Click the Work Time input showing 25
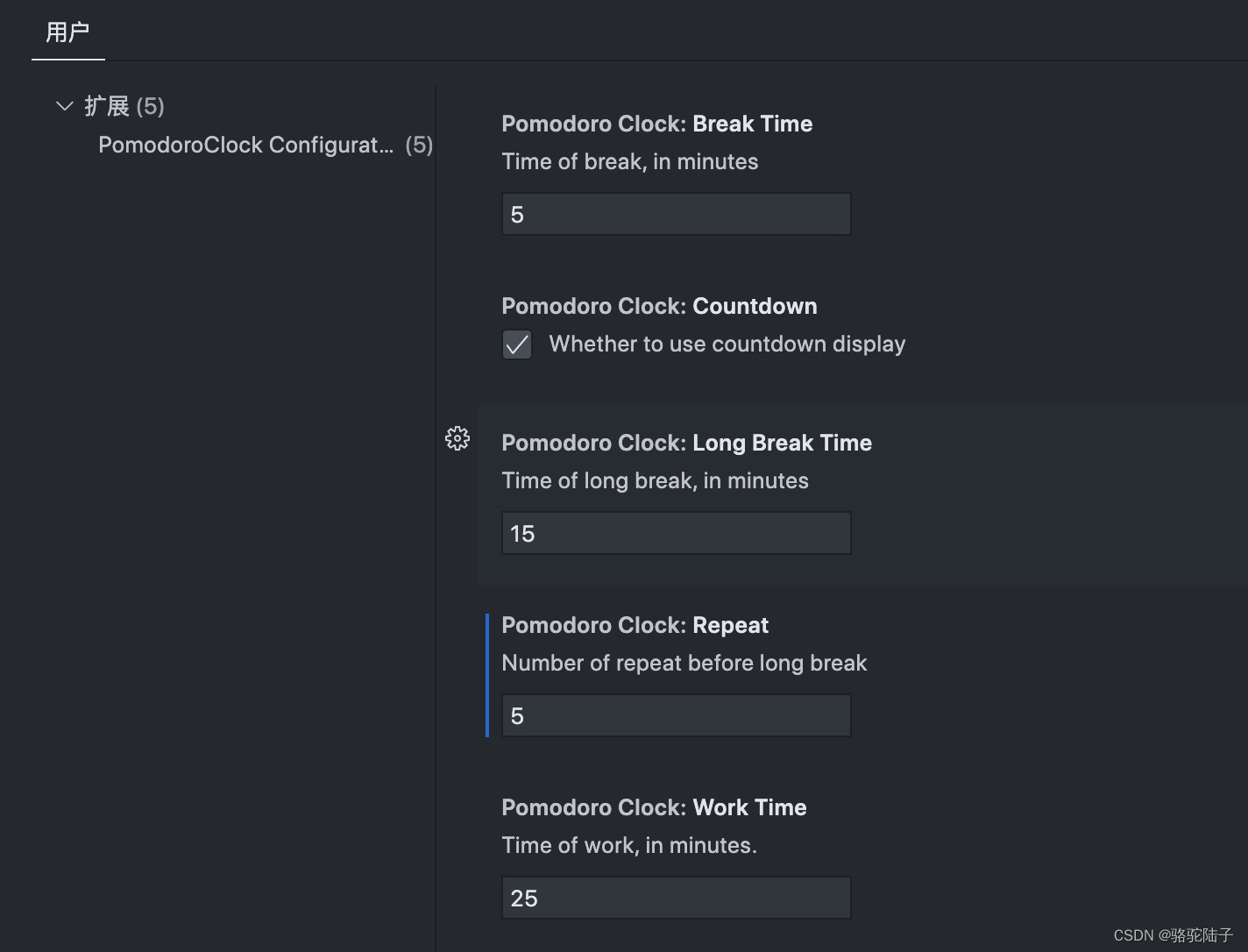 click(x=675, y=897)
